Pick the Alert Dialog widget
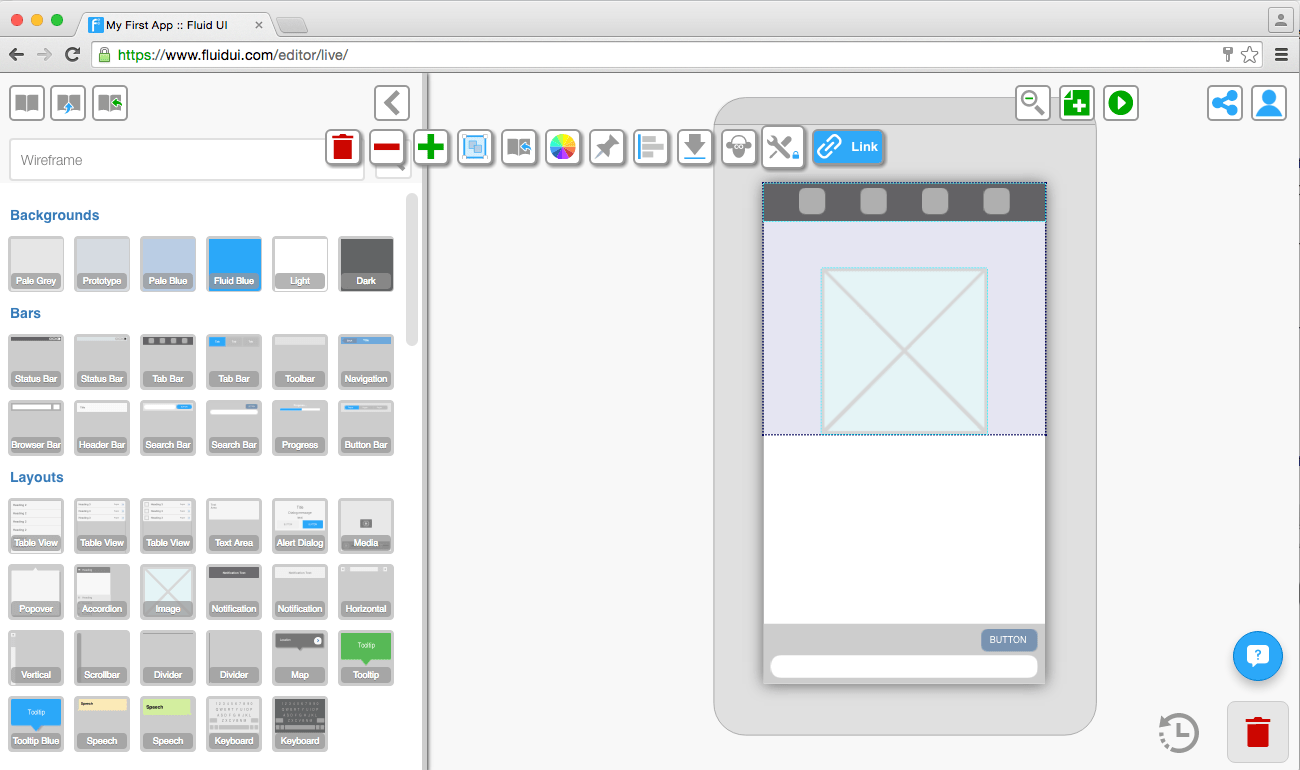This screenshot has height=770, width=1300. tap(300, 526)
